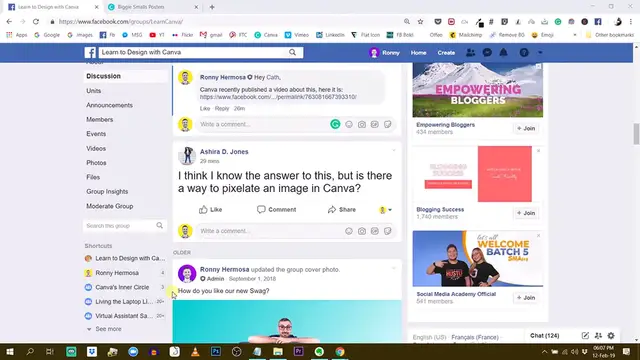The height and width of the screenshot is (360, 640).
Task: Add GIF in the upper comment box
Action: 375,124
